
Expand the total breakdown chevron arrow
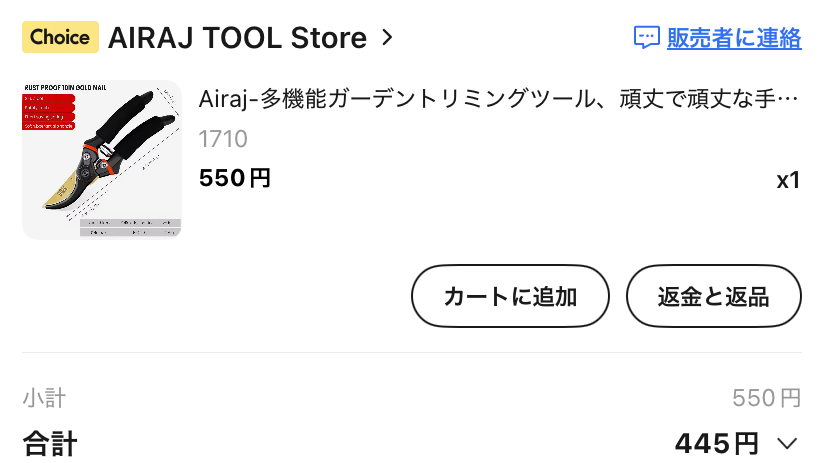tap(786, 443)
